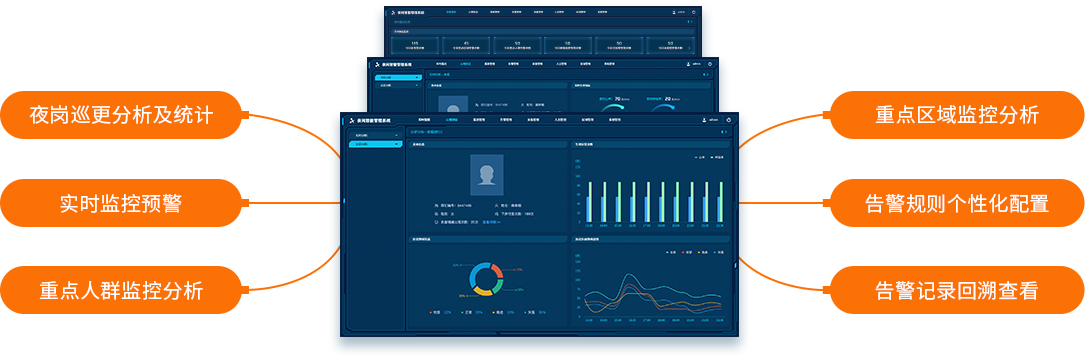This screenshot has height=360, width=1085.
Task: Select the first nav tab in front dashboard
Action: (x=424, y=120)
